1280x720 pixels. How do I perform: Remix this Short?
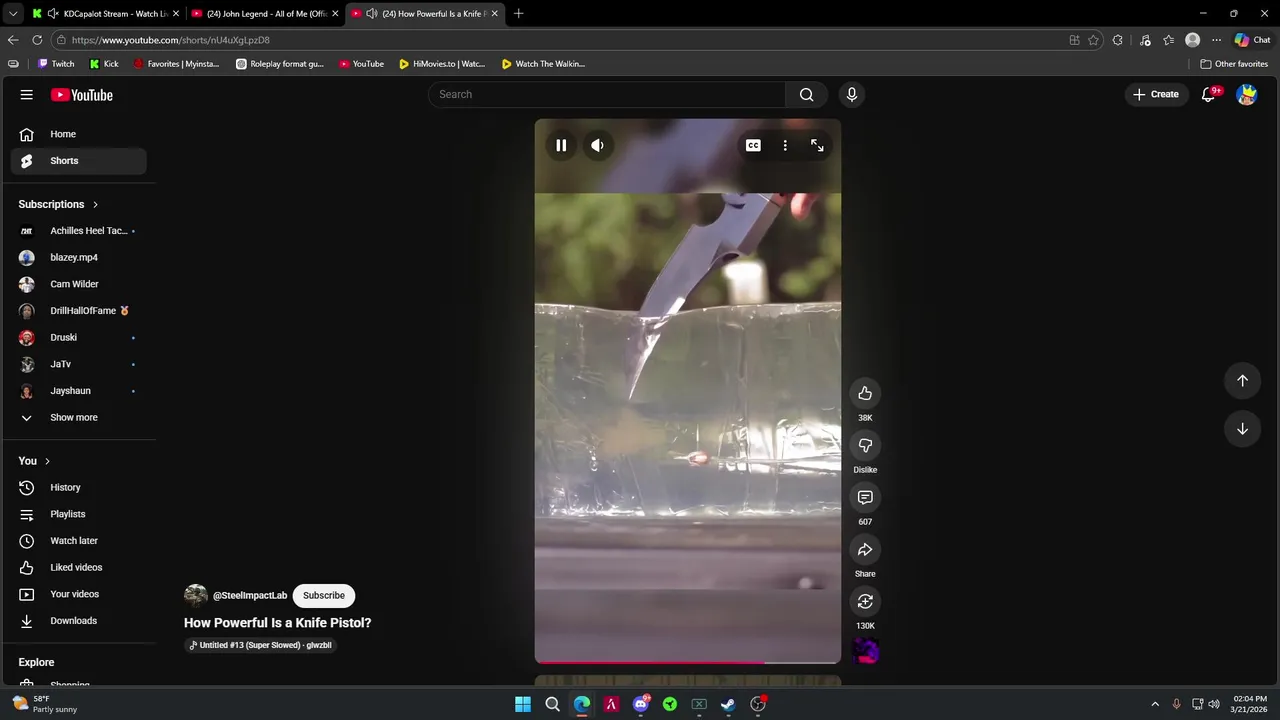(865, 601)
